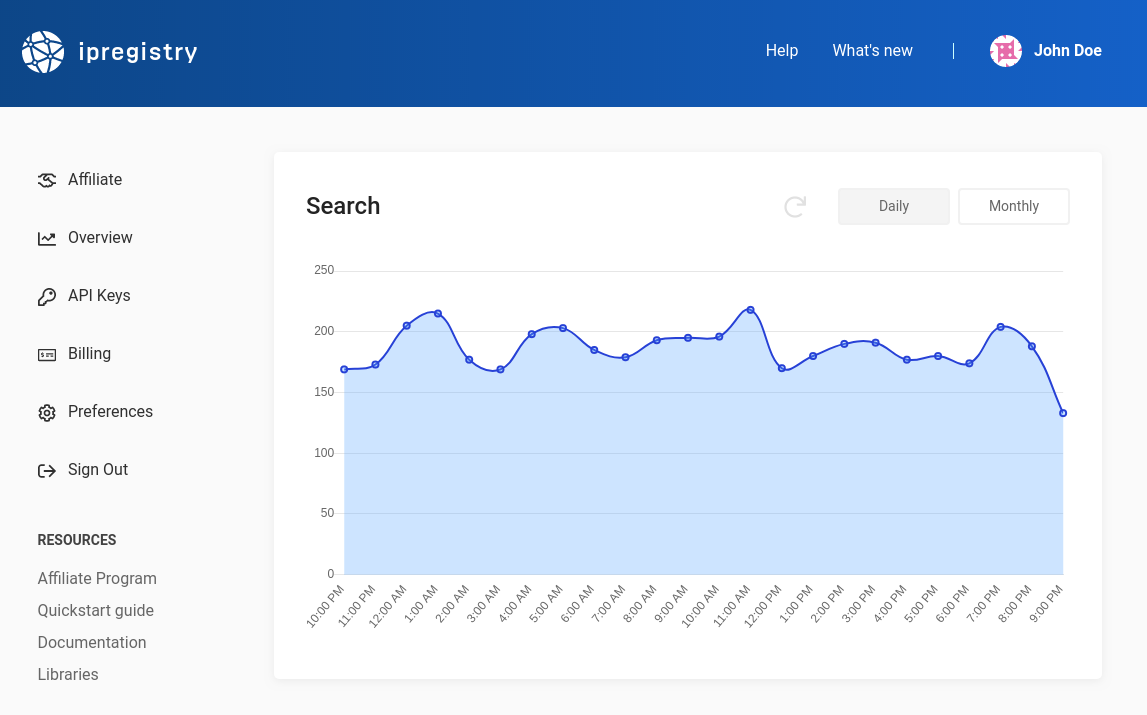This screenshot has width=1147, height=715.
Task: Select Overview in the sidebar
Action: coord(100,238)
